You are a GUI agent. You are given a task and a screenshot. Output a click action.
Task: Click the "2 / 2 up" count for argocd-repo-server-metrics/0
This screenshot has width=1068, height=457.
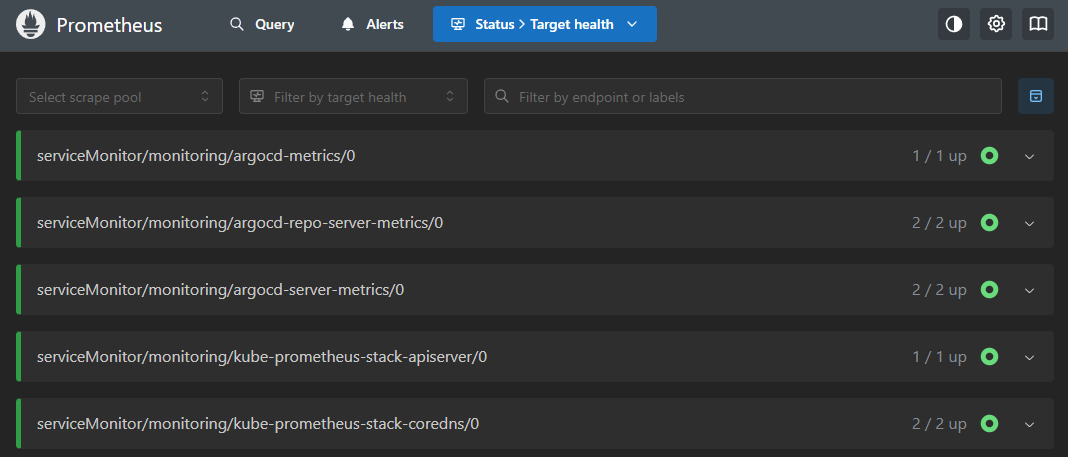(x=939, y=223)
